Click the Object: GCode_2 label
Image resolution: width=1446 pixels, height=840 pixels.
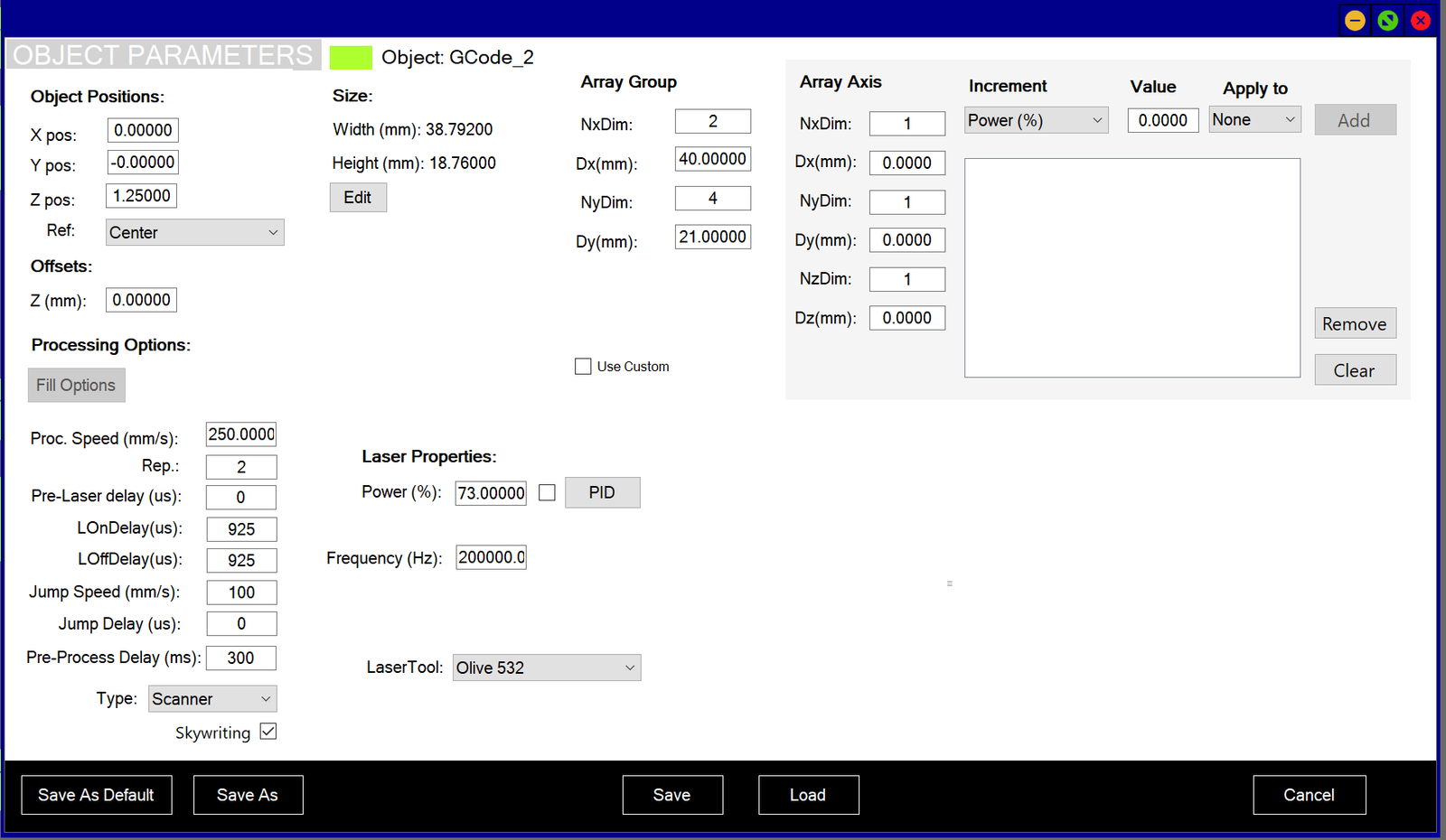click(x=457, y=57)
